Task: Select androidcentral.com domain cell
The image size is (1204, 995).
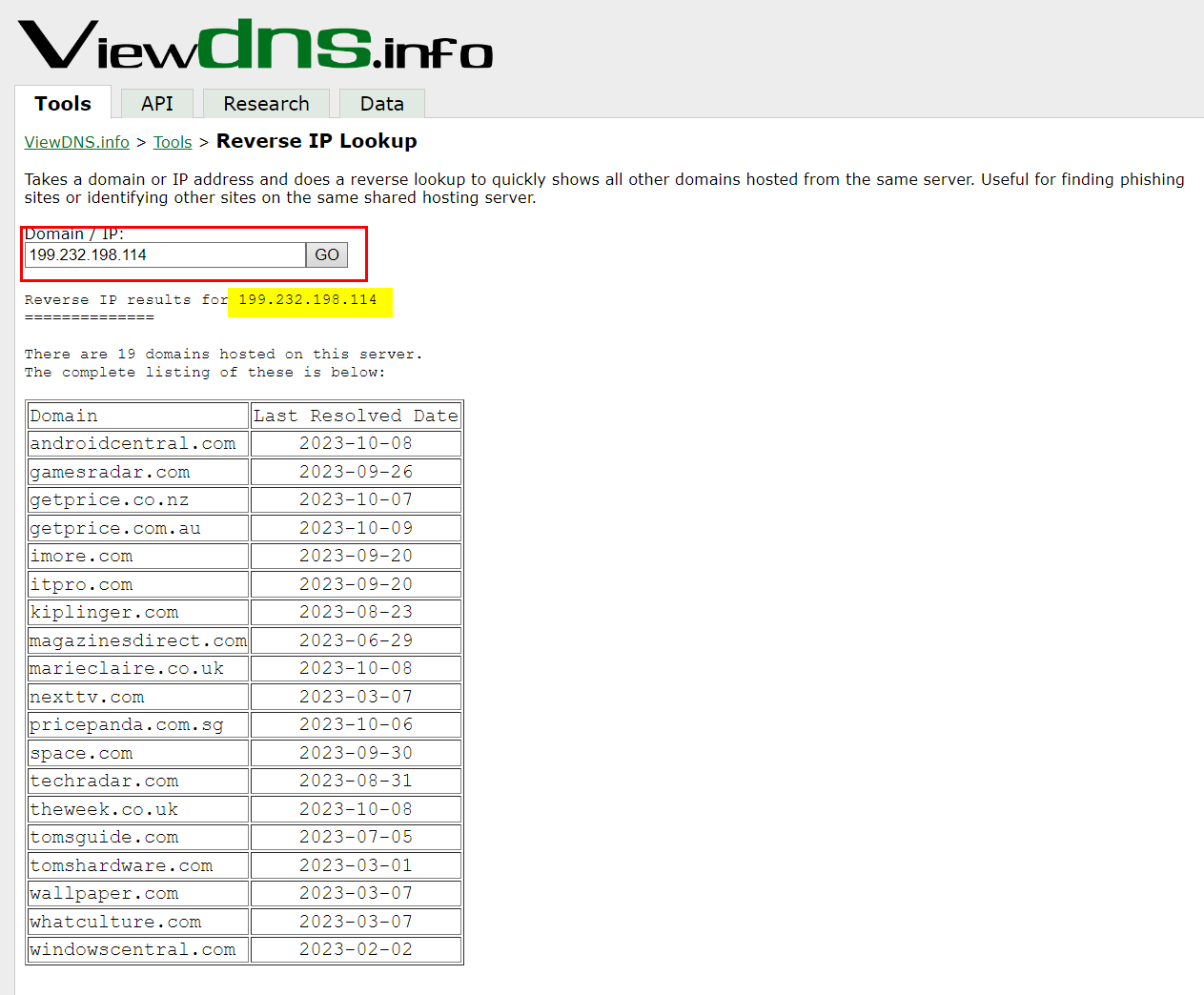Action: (x=138, y=443)
